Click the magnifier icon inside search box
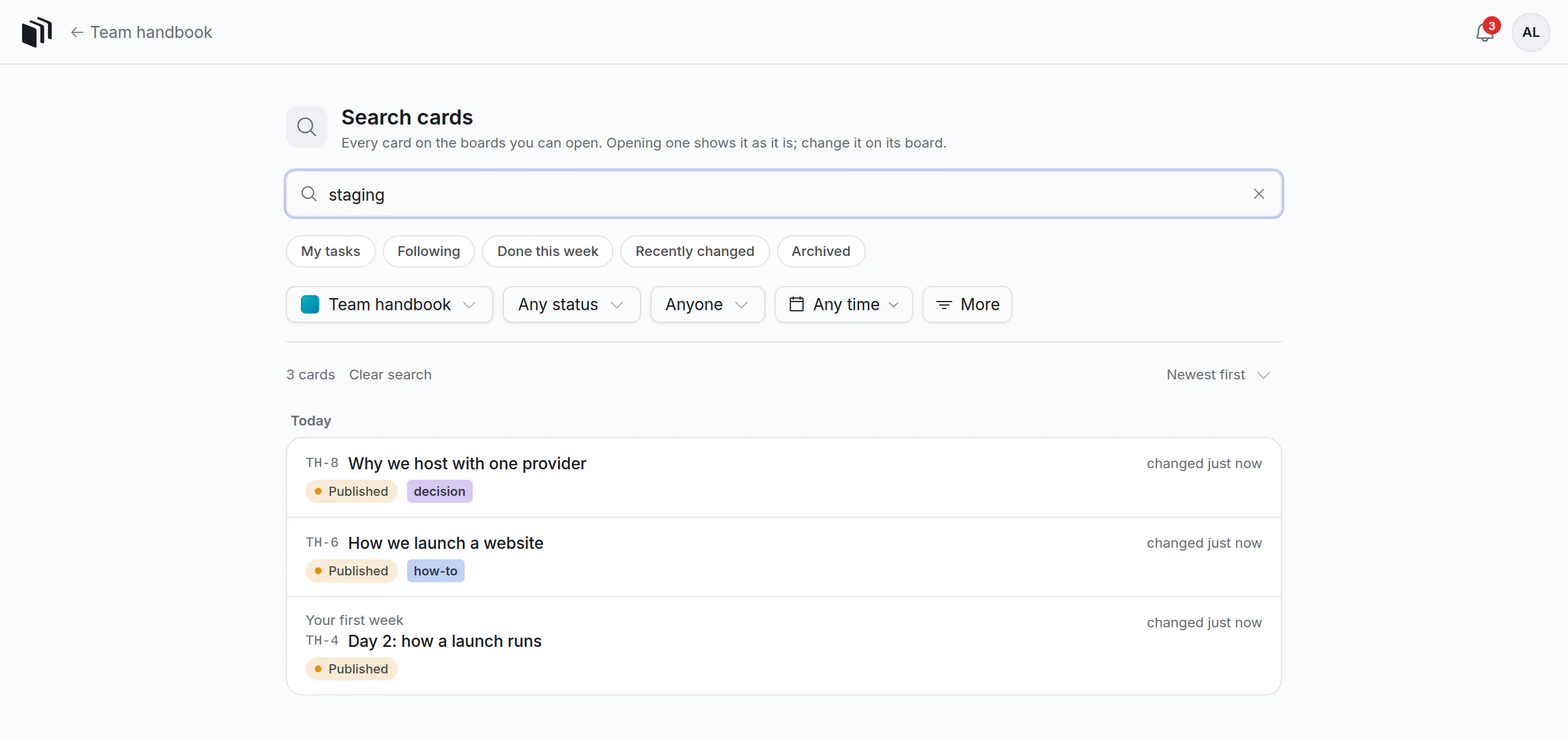This screenshot has width=1568, height=738. [309, 194]
